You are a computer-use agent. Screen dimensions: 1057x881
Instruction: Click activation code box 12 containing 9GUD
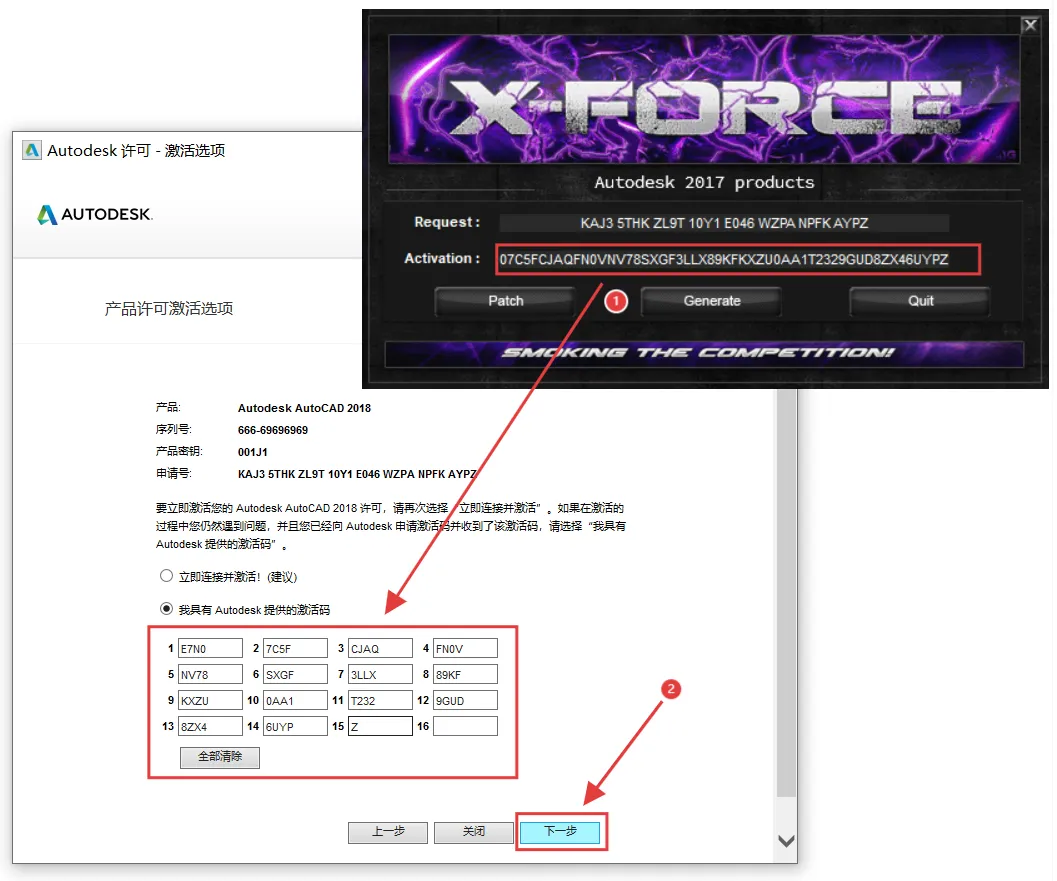464,700
